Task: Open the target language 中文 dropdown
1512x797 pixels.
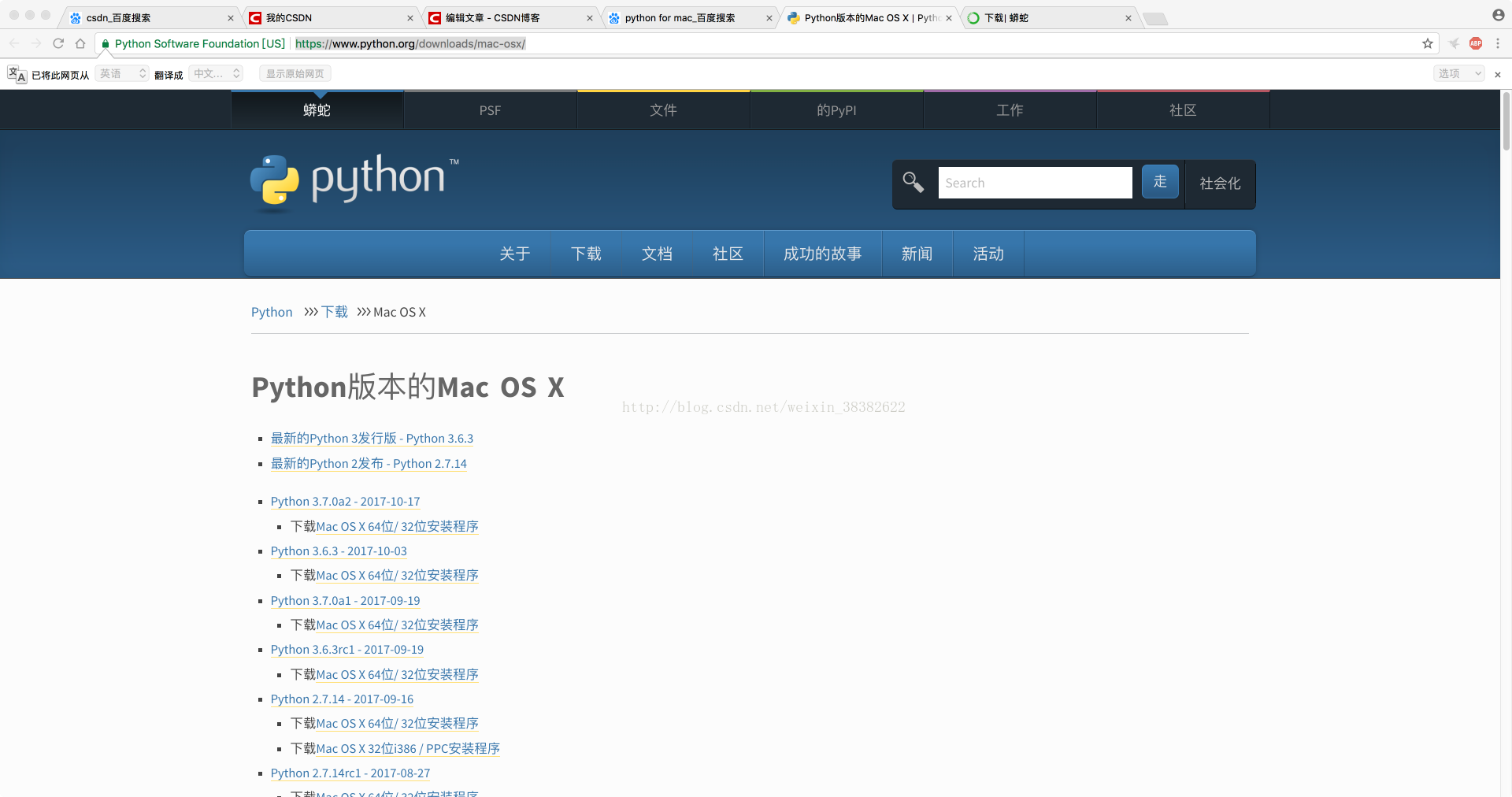Action: click(x=216, y=74)
